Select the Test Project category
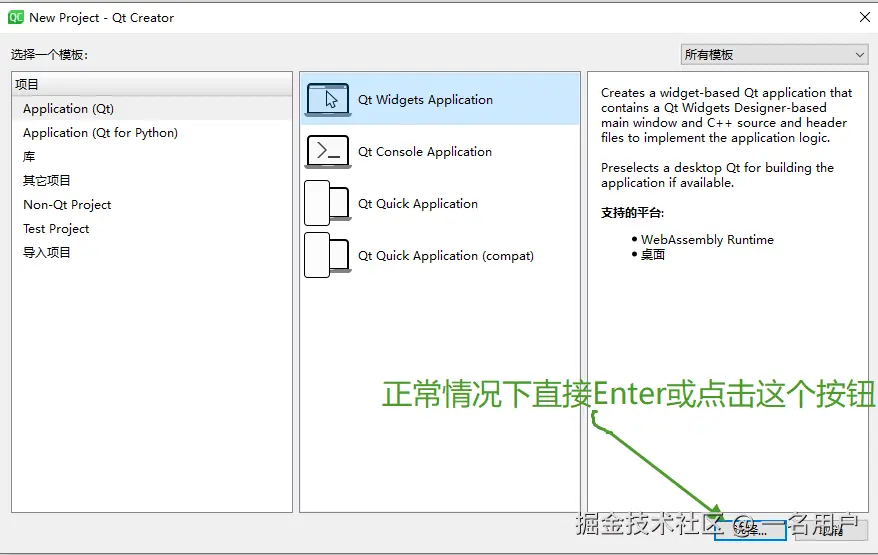This screenshot has width=878, height=555. 152,228
